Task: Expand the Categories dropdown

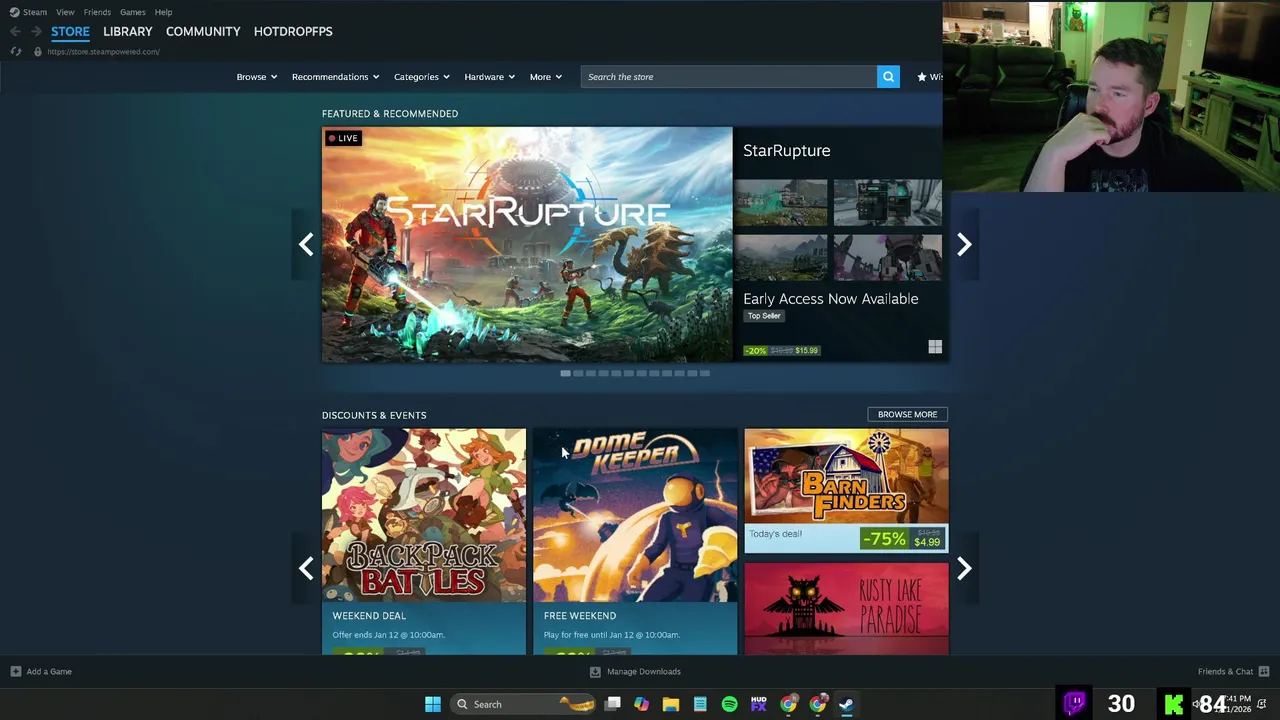Action: click(422, 77)
